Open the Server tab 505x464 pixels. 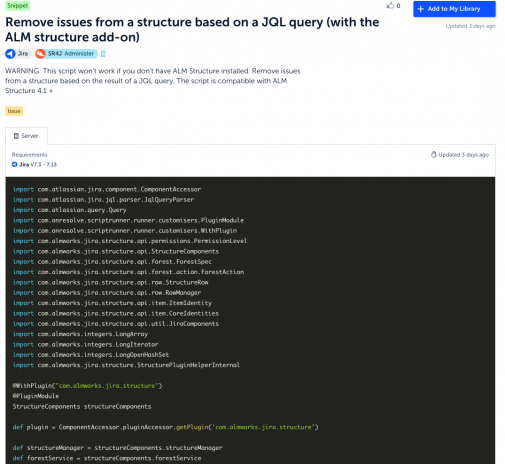(26, 136)
